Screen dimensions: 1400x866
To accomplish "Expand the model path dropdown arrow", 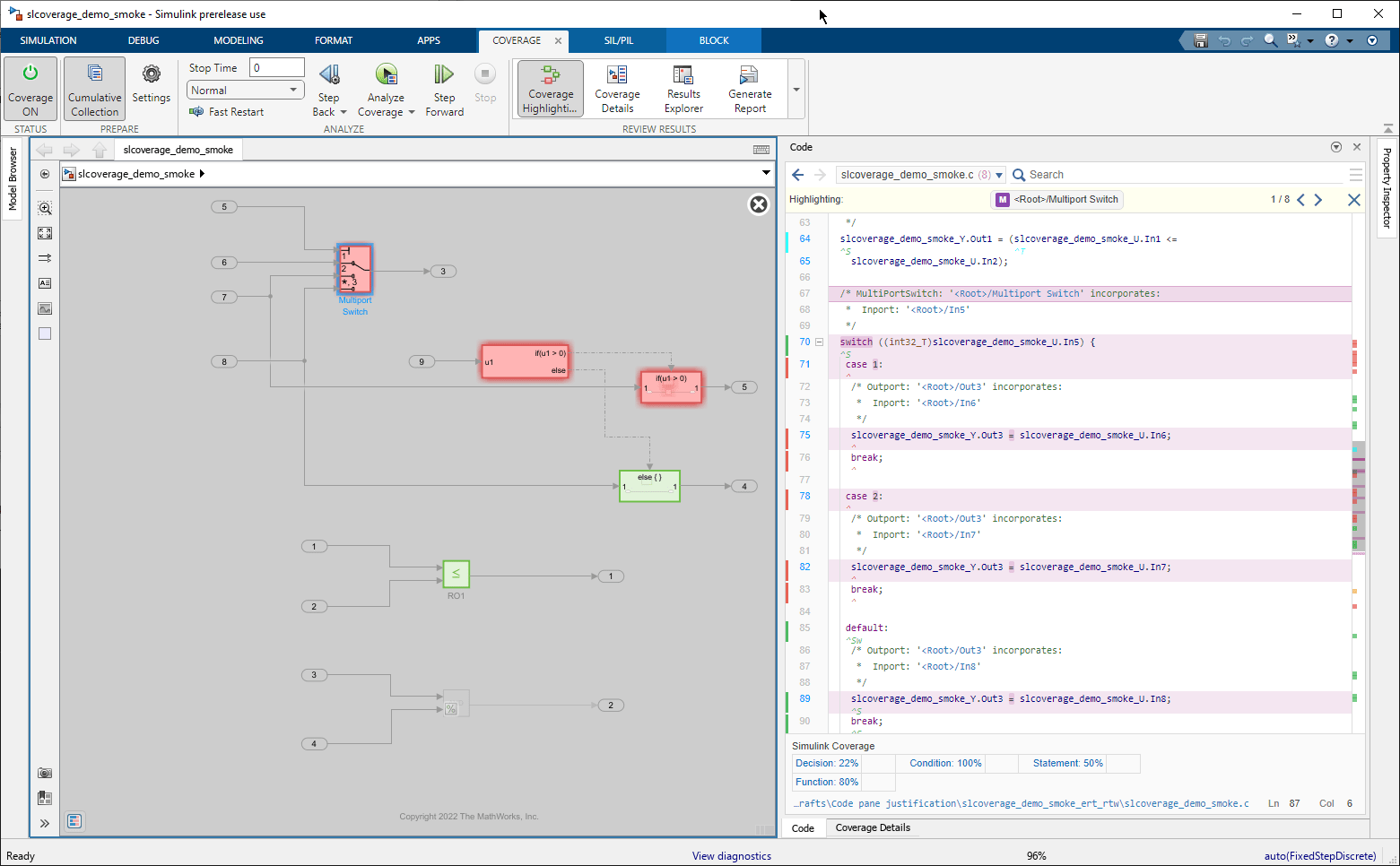I will click(x=766, y=173).
